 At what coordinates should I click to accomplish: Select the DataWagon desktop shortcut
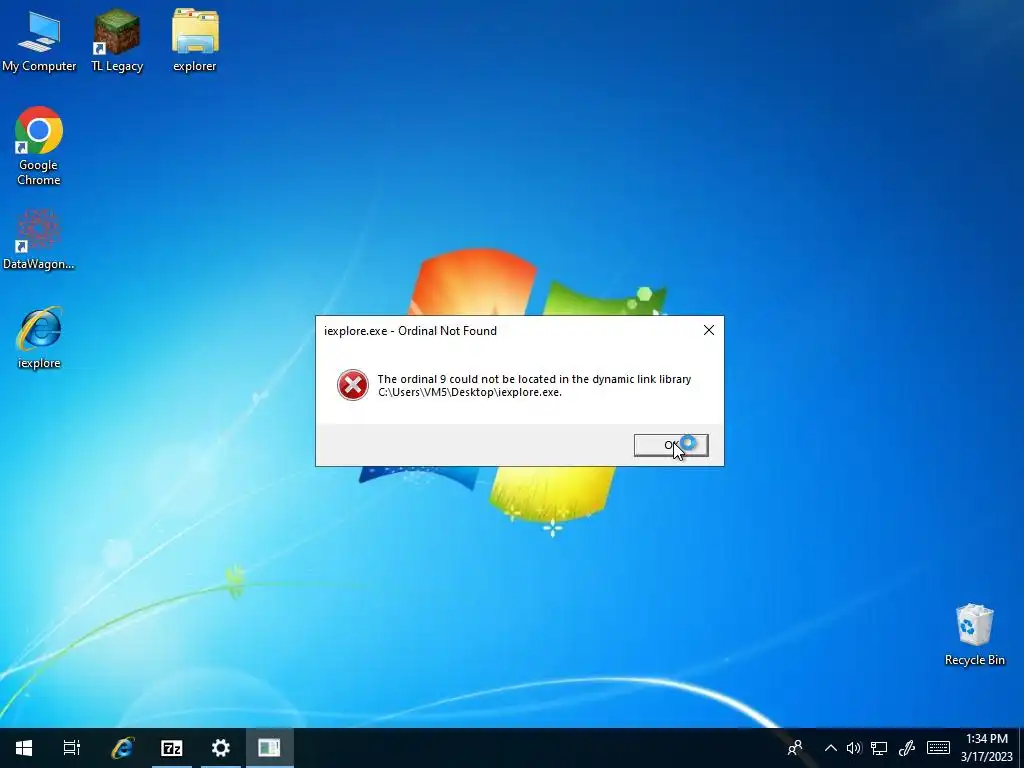pos(39,239)
